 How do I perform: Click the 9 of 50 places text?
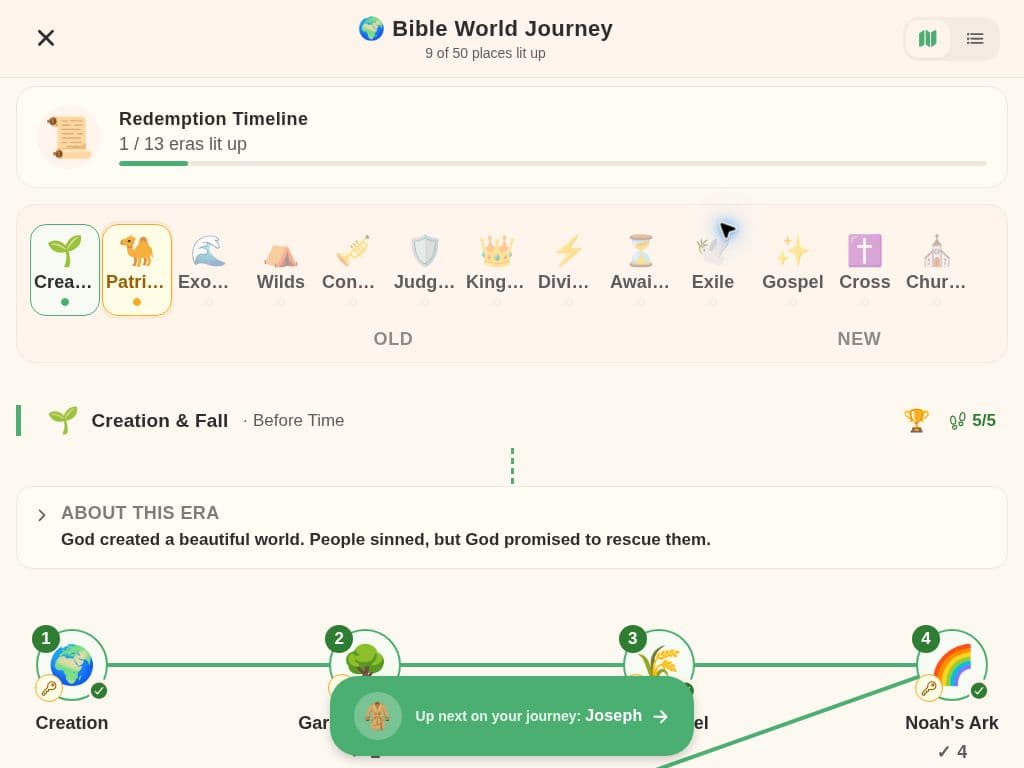point(485,54)
